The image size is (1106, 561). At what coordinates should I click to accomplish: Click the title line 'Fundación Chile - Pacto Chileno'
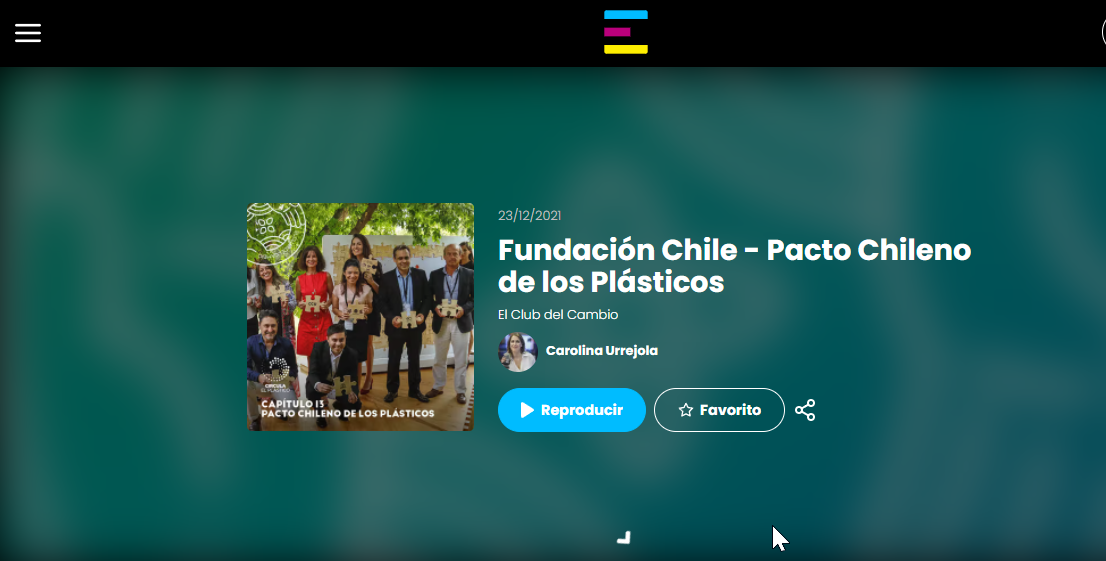tap(734, 250)
